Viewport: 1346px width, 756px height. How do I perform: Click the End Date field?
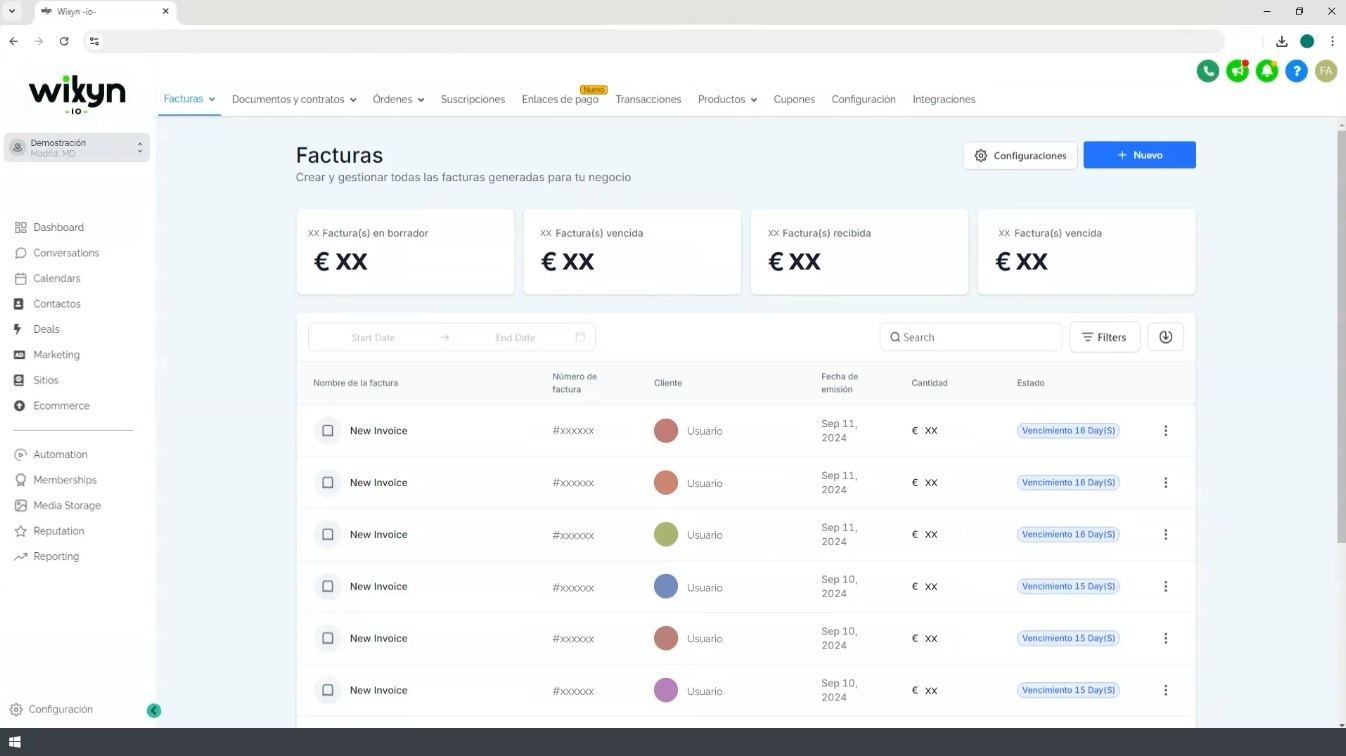point(515,337)
